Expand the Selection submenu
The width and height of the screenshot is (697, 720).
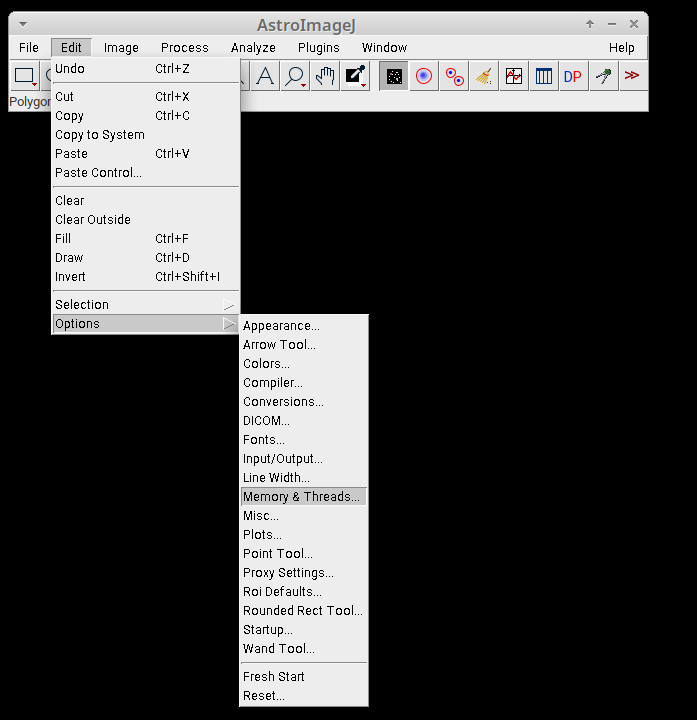(x=146, y=305)
